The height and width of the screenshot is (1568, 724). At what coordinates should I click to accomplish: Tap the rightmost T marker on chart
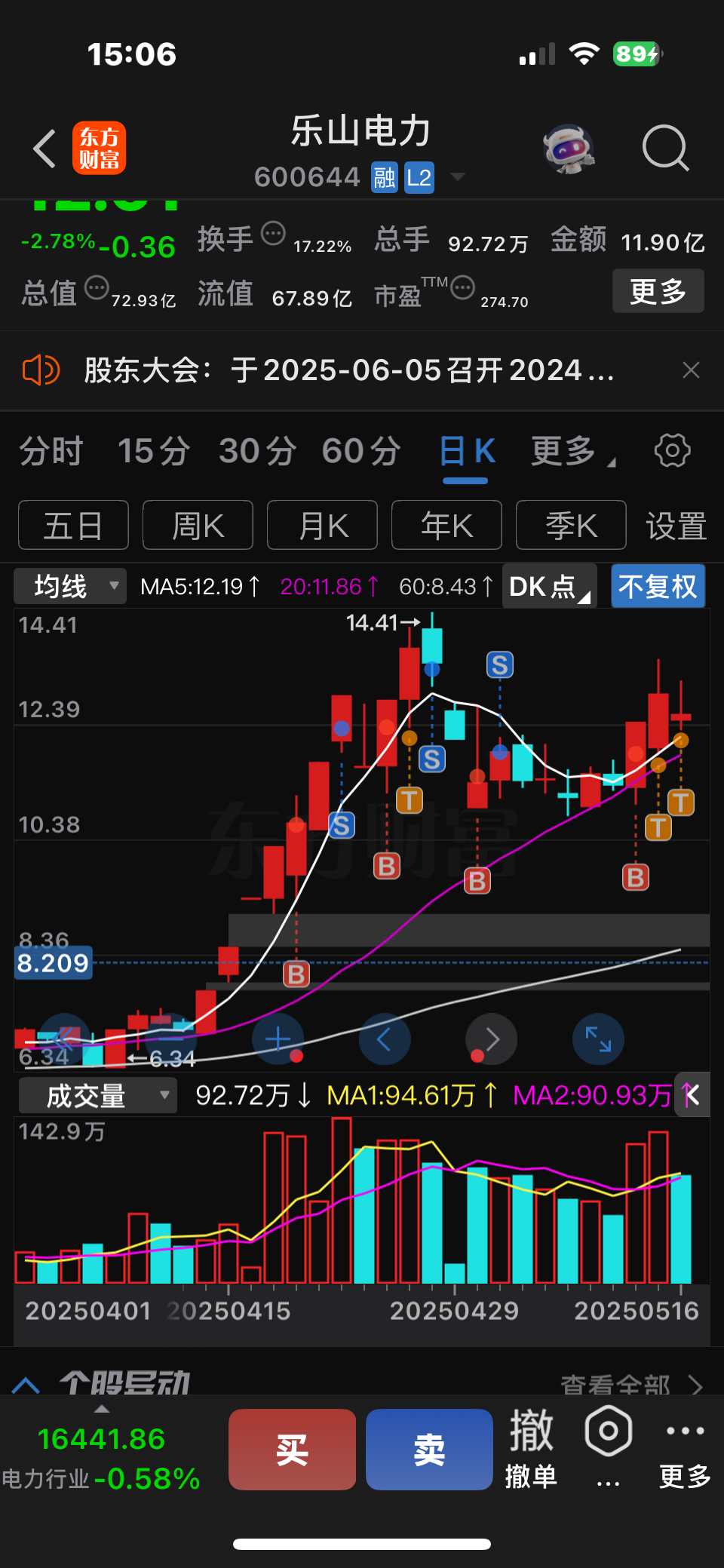point(680,802)
